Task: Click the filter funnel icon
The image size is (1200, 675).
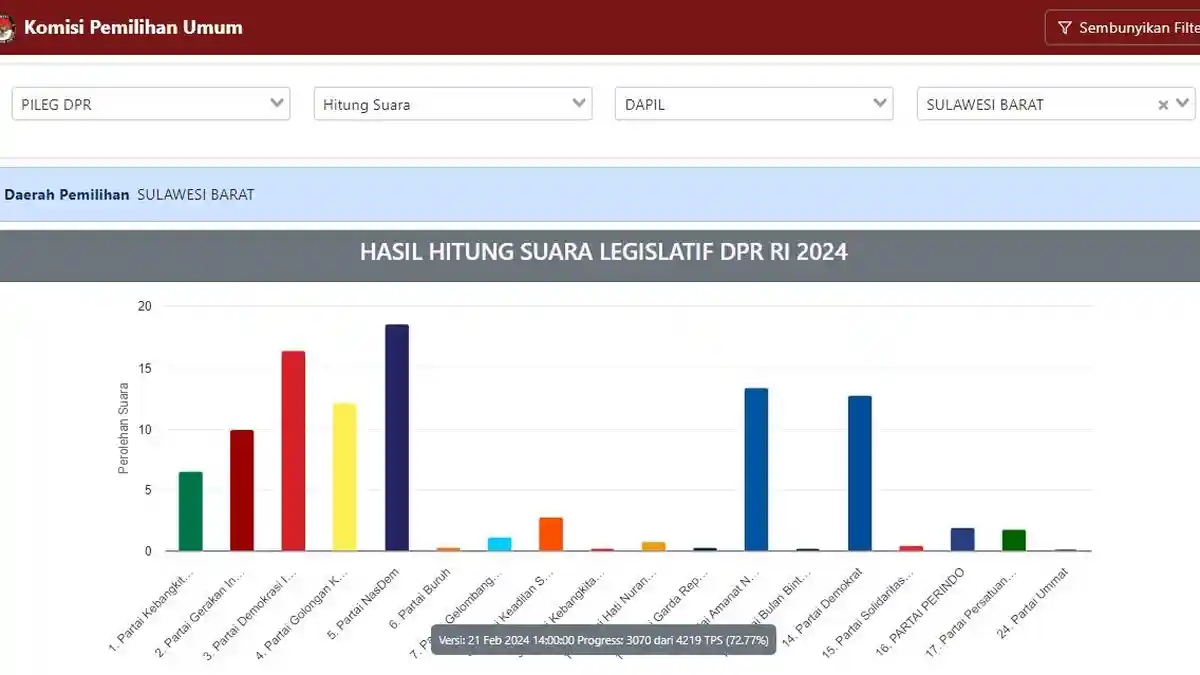Action: 1065,28
